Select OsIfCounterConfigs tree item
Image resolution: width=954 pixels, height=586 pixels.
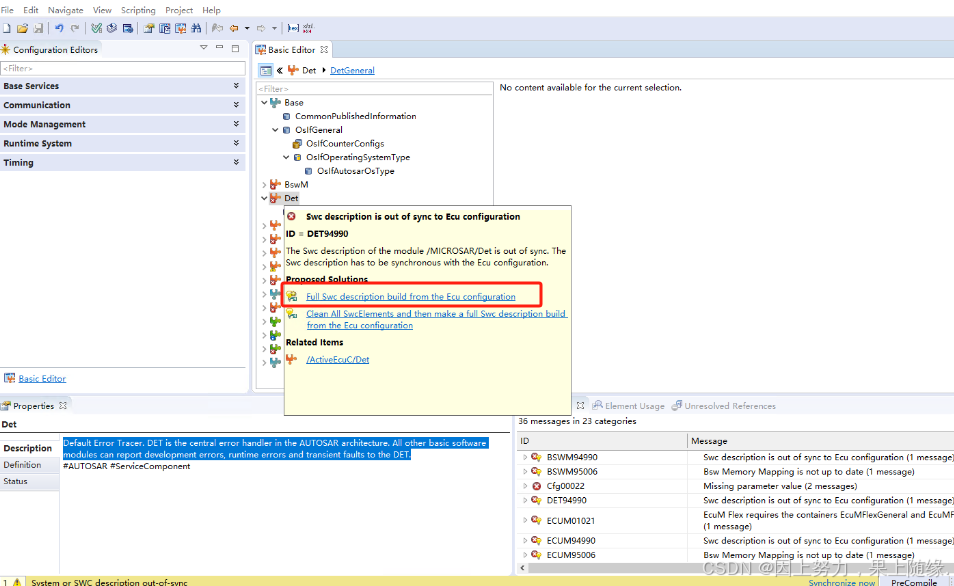click(x=345, y=144)
